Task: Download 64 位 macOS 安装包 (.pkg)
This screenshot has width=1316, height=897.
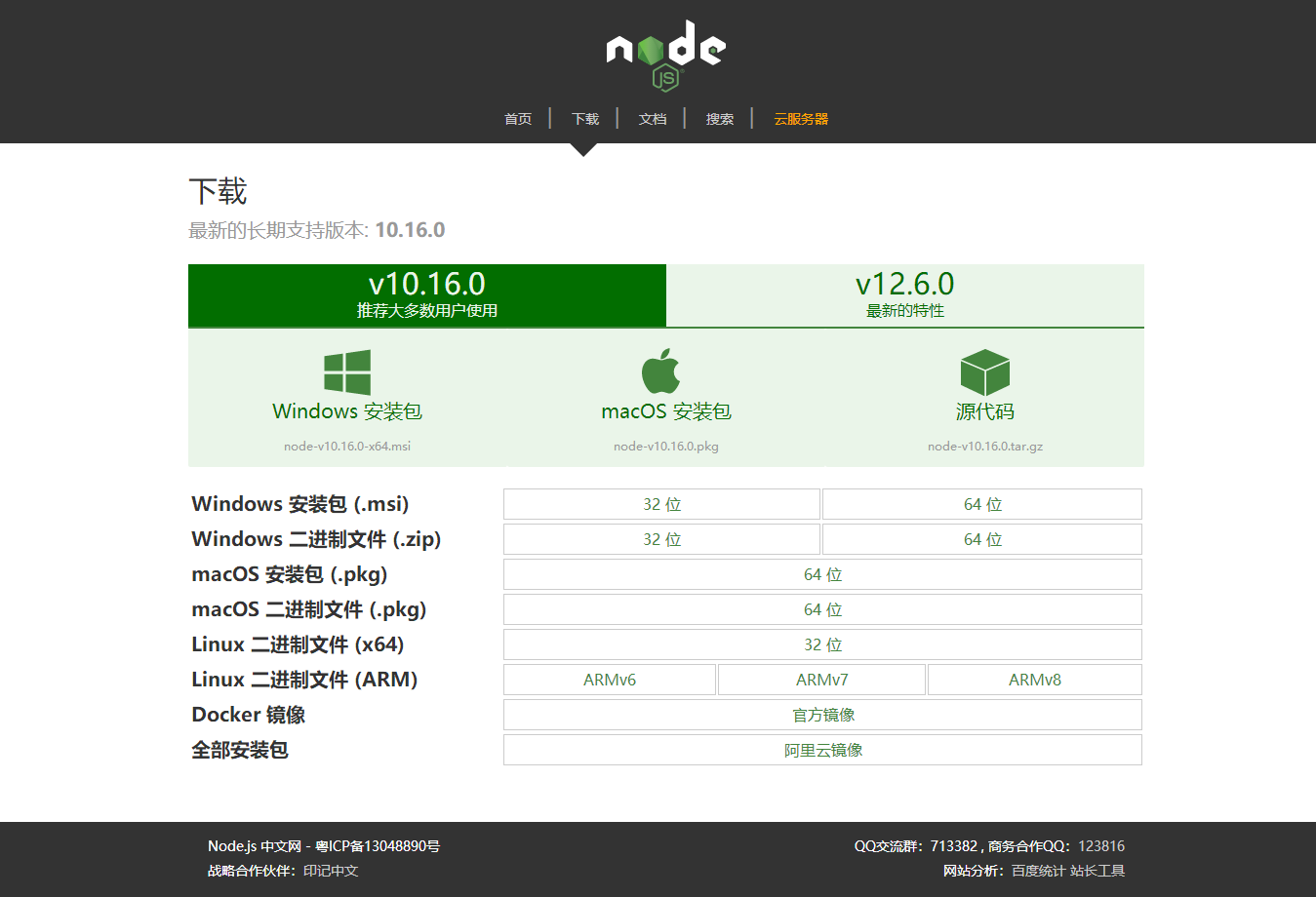Action: tap(822, 574)
